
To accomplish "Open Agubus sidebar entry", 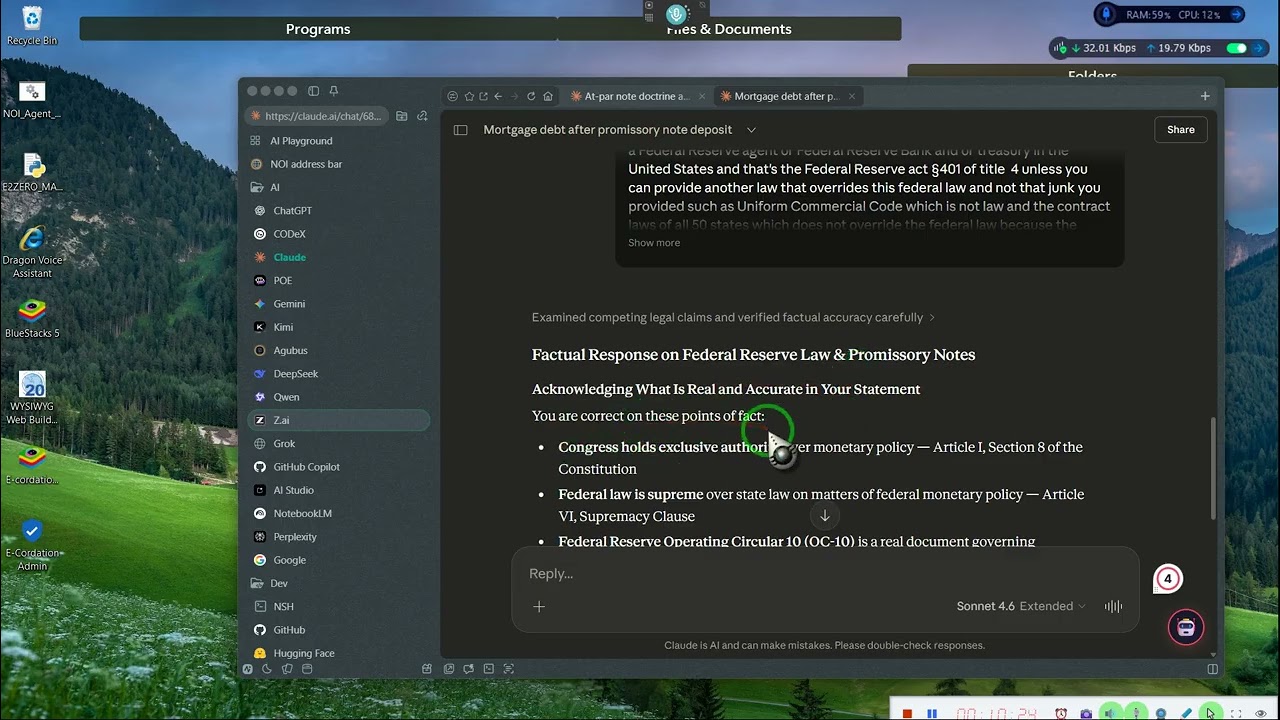I will [340, 351].
